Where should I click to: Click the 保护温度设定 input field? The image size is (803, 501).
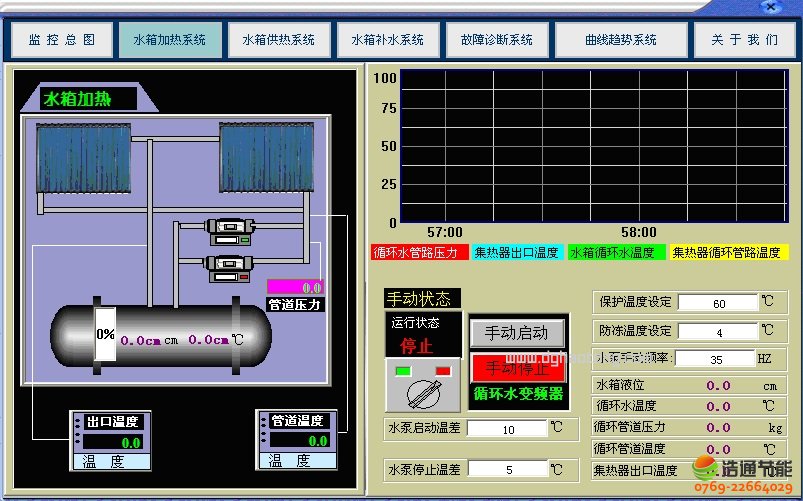point(718,303)
